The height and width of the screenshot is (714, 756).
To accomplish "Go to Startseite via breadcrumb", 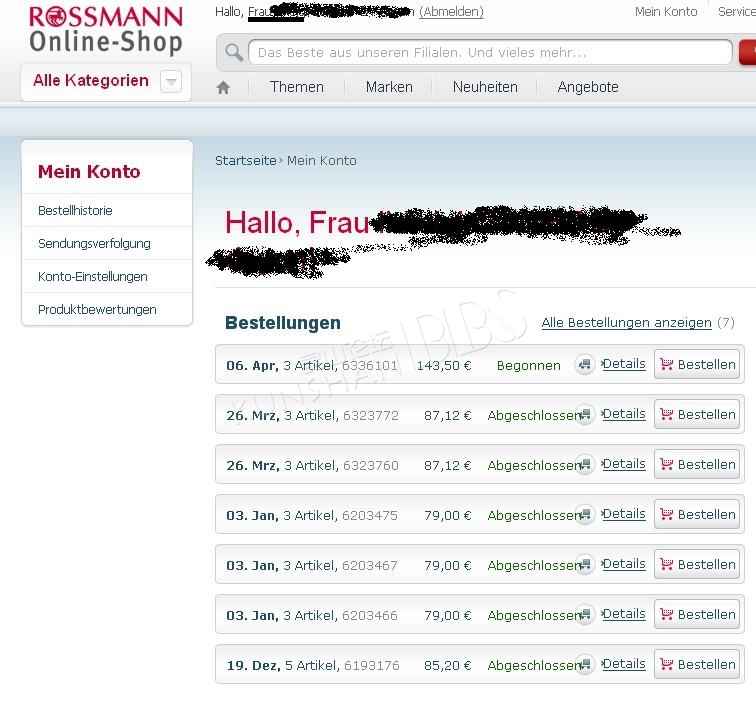I will point(245,161).
